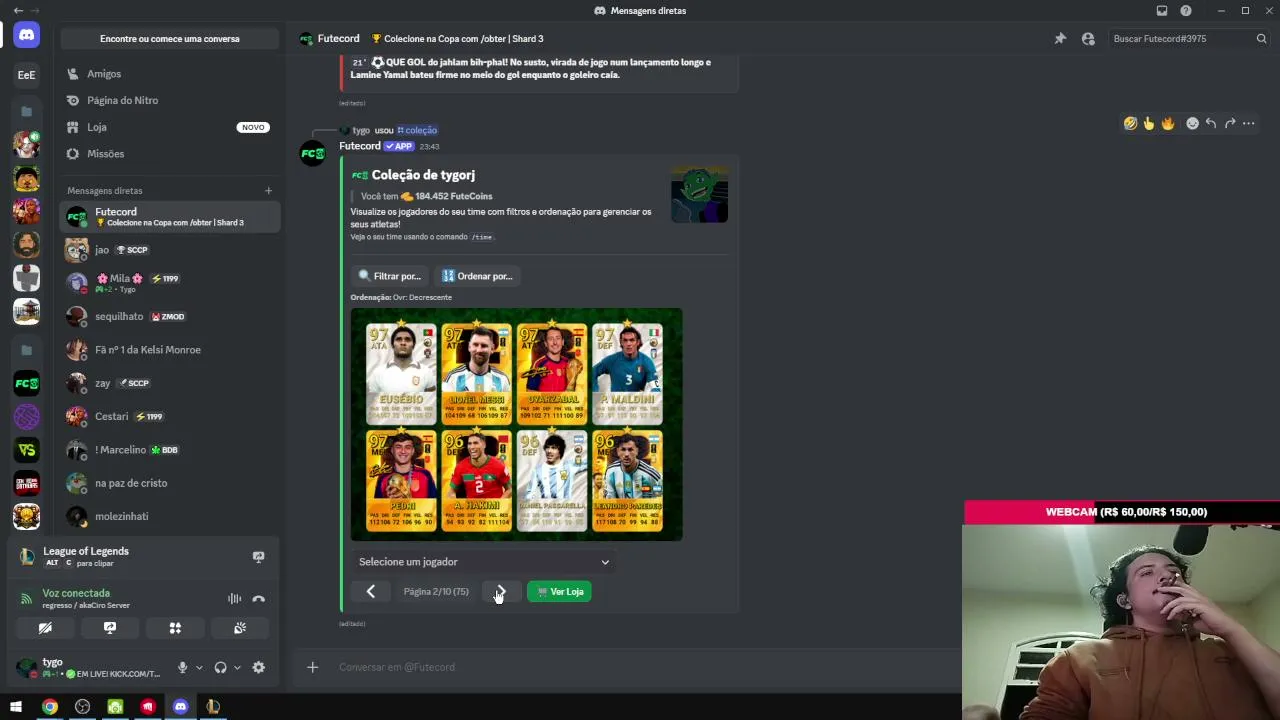The width and height of the screenshot is (1280, 720).
Task: Toggle microphone mute
Action: 182,668
